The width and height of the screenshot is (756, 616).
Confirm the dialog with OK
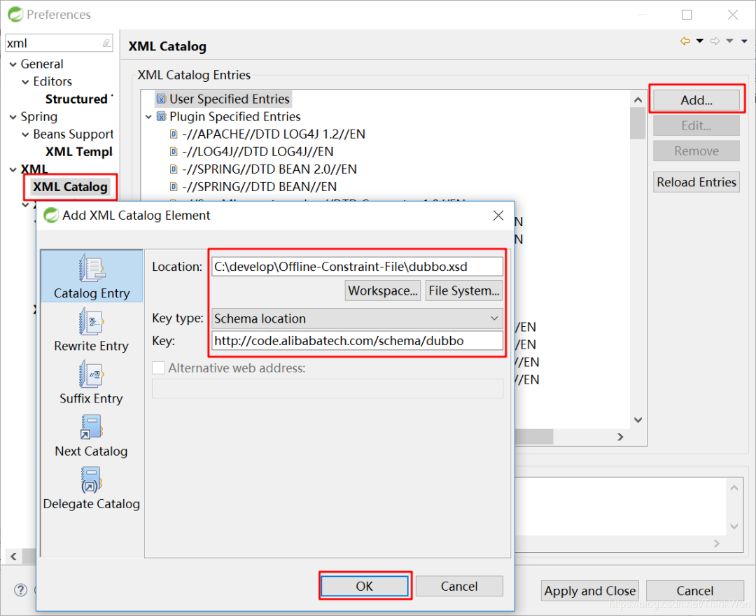coord(364,586)
